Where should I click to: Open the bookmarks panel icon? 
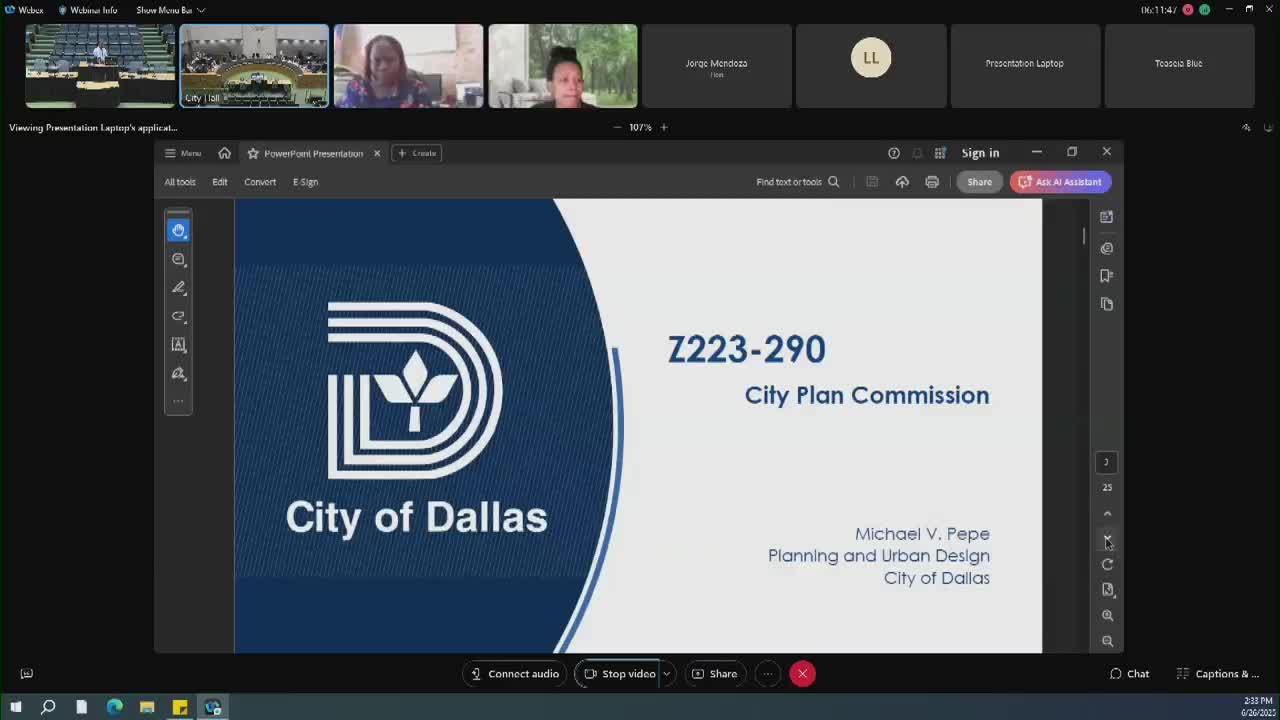pyautogui.click(x=1106, y=276)
